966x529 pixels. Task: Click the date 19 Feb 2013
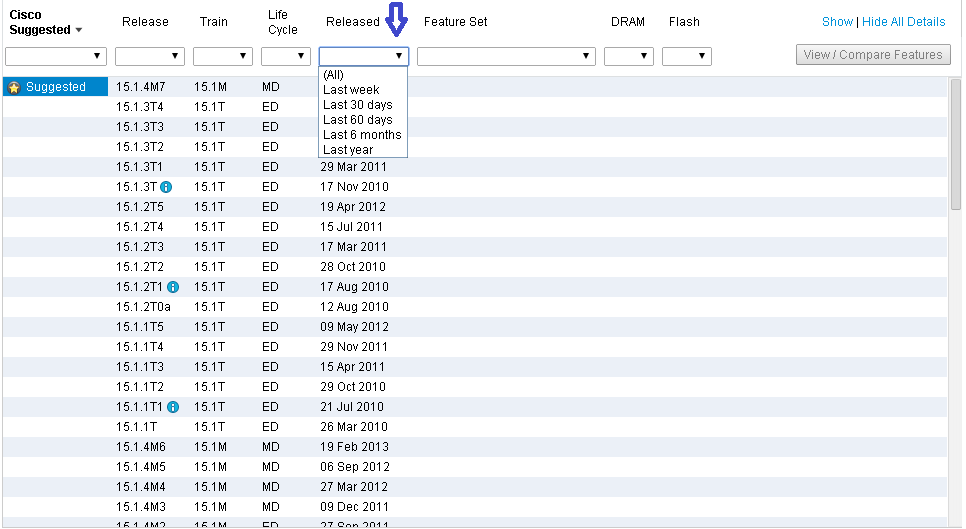[x=354, y=447]
